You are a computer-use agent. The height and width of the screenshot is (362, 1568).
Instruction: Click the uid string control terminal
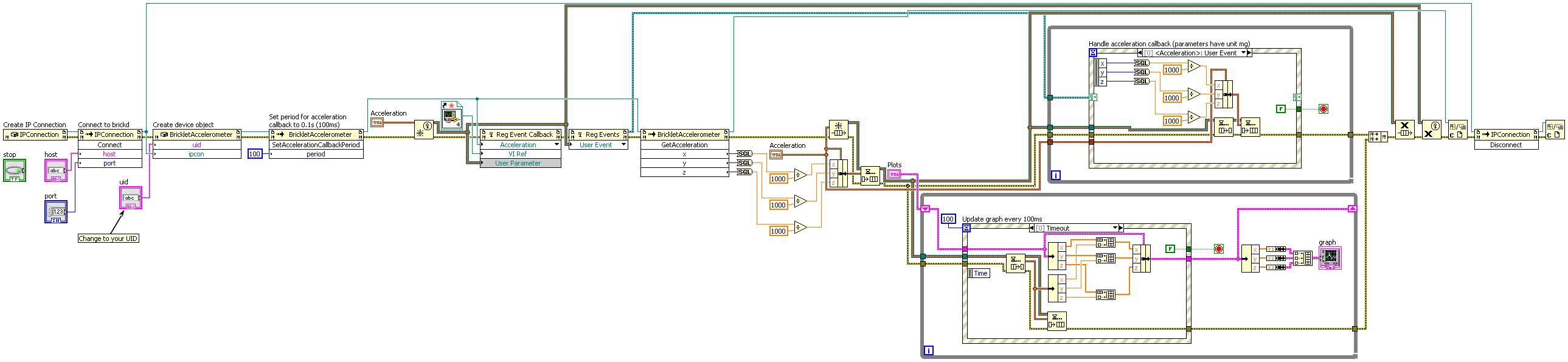(130, 198)
